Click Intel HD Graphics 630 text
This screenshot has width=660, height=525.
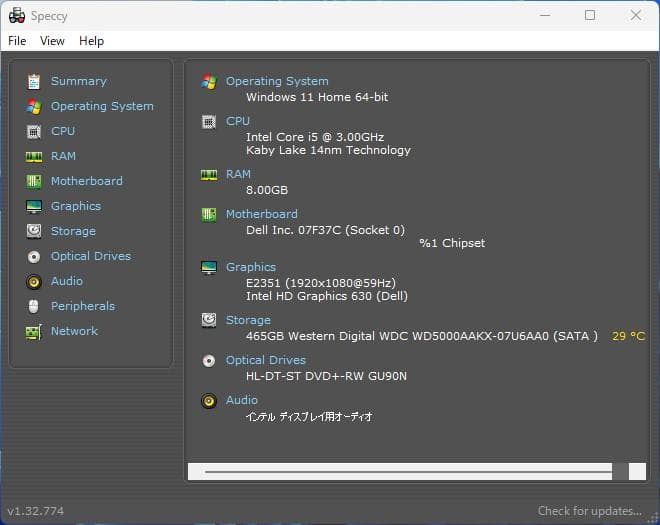327,296
